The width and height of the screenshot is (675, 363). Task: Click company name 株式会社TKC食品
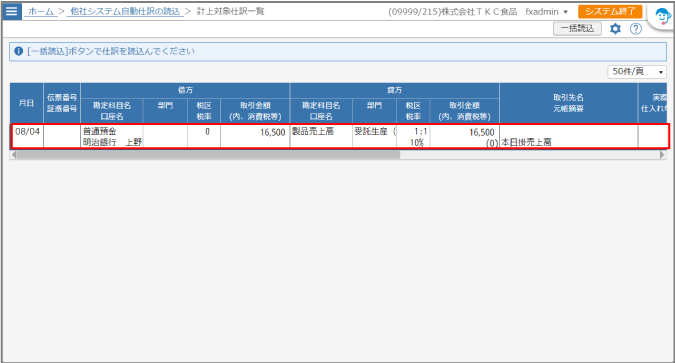tap(480, 12)
